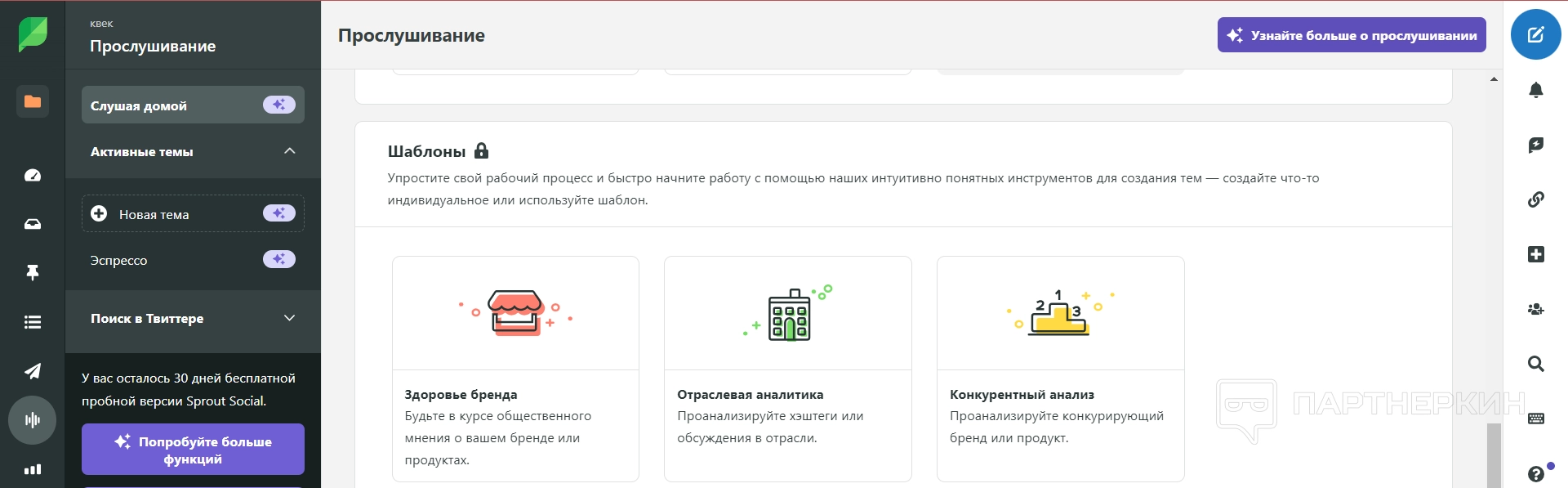This screenshot has width=1568, height=488.
Task: Select the Слушая домой menu item
Action: (193, 105)
